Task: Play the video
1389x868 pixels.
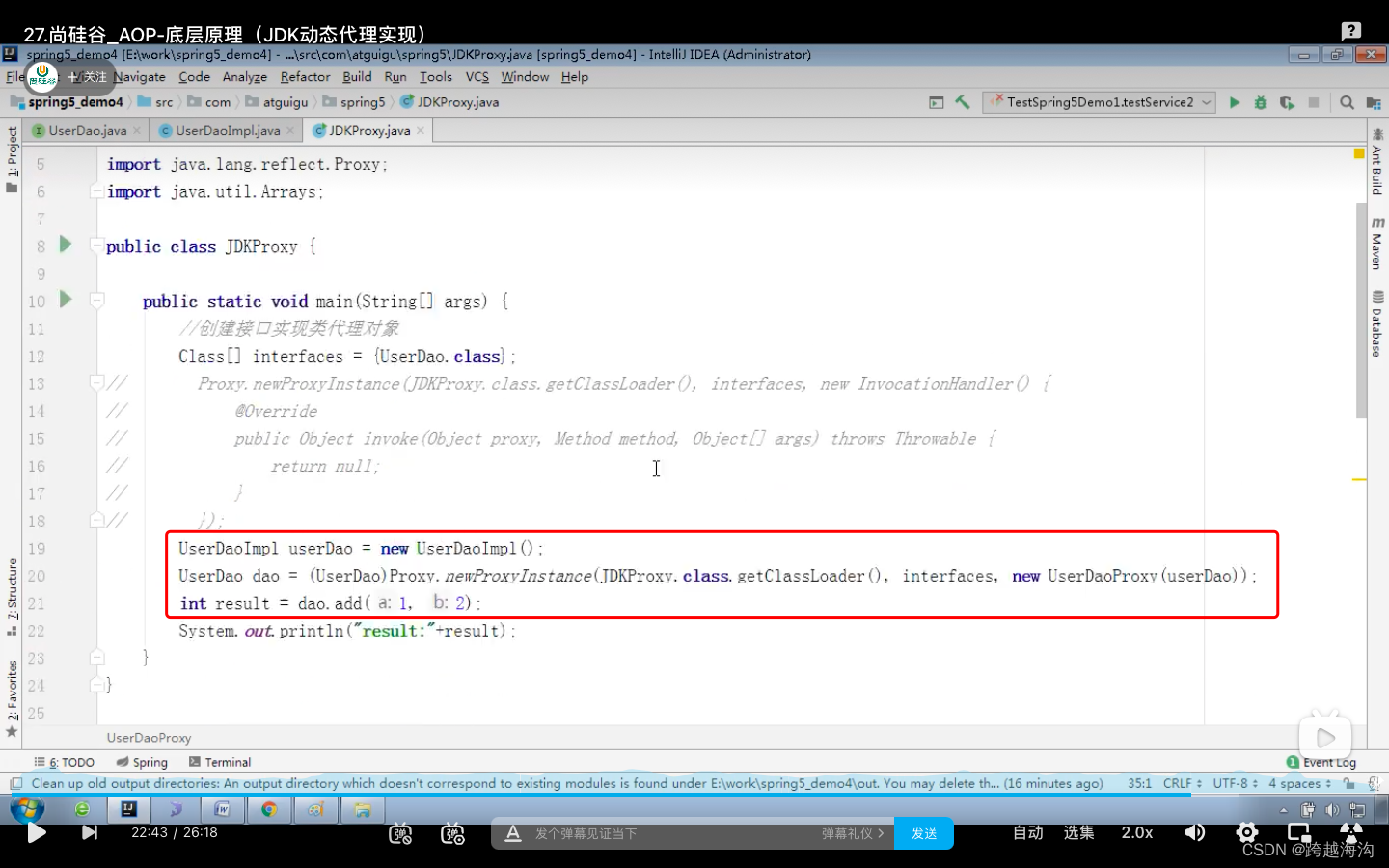Action: pyautogui.click(x=37, y=832)
